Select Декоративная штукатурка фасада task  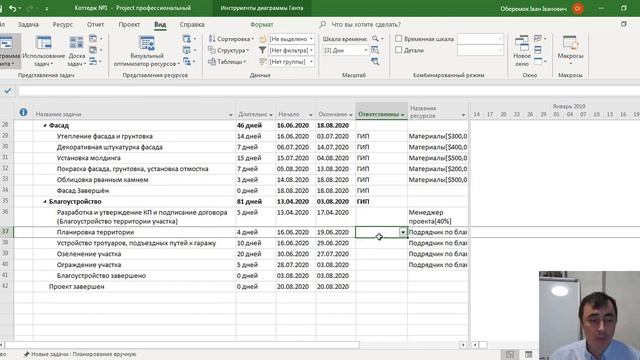pos(109,147)
